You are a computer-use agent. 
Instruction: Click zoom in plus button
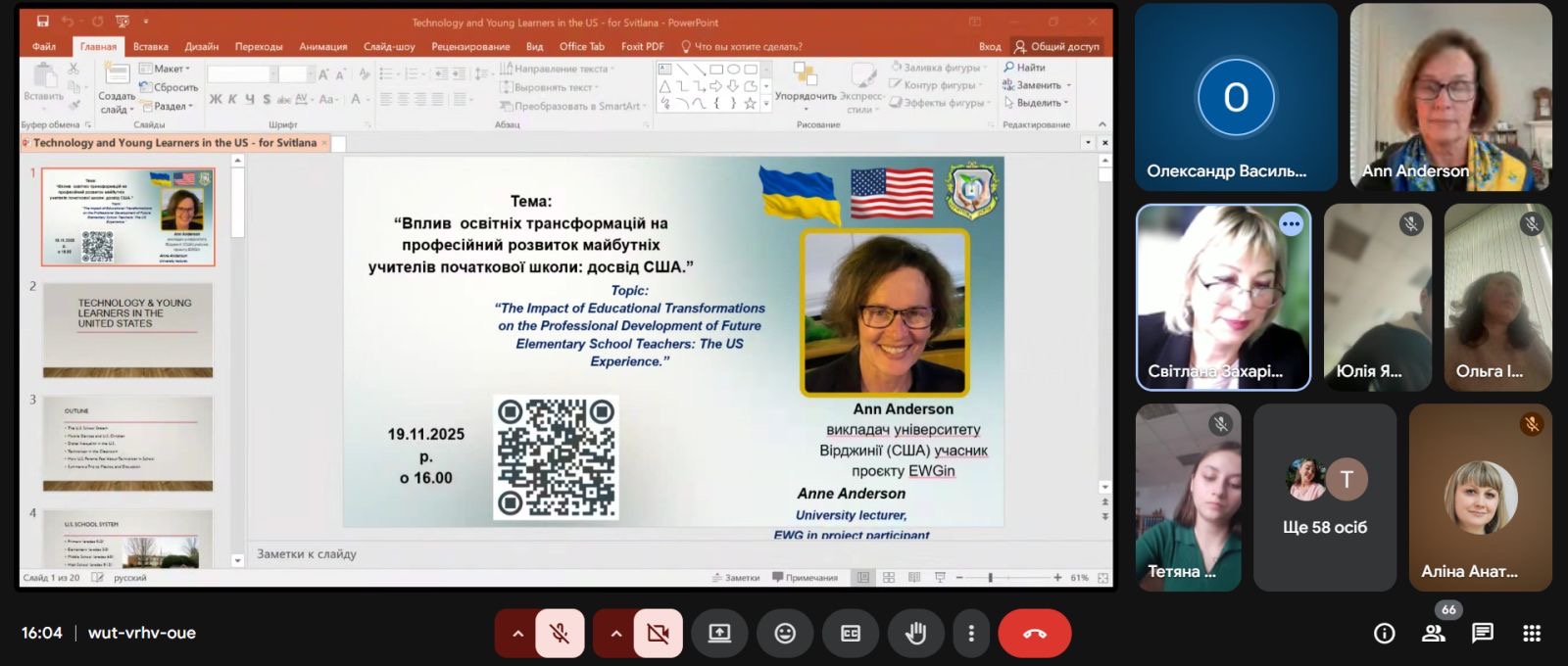1057,578
